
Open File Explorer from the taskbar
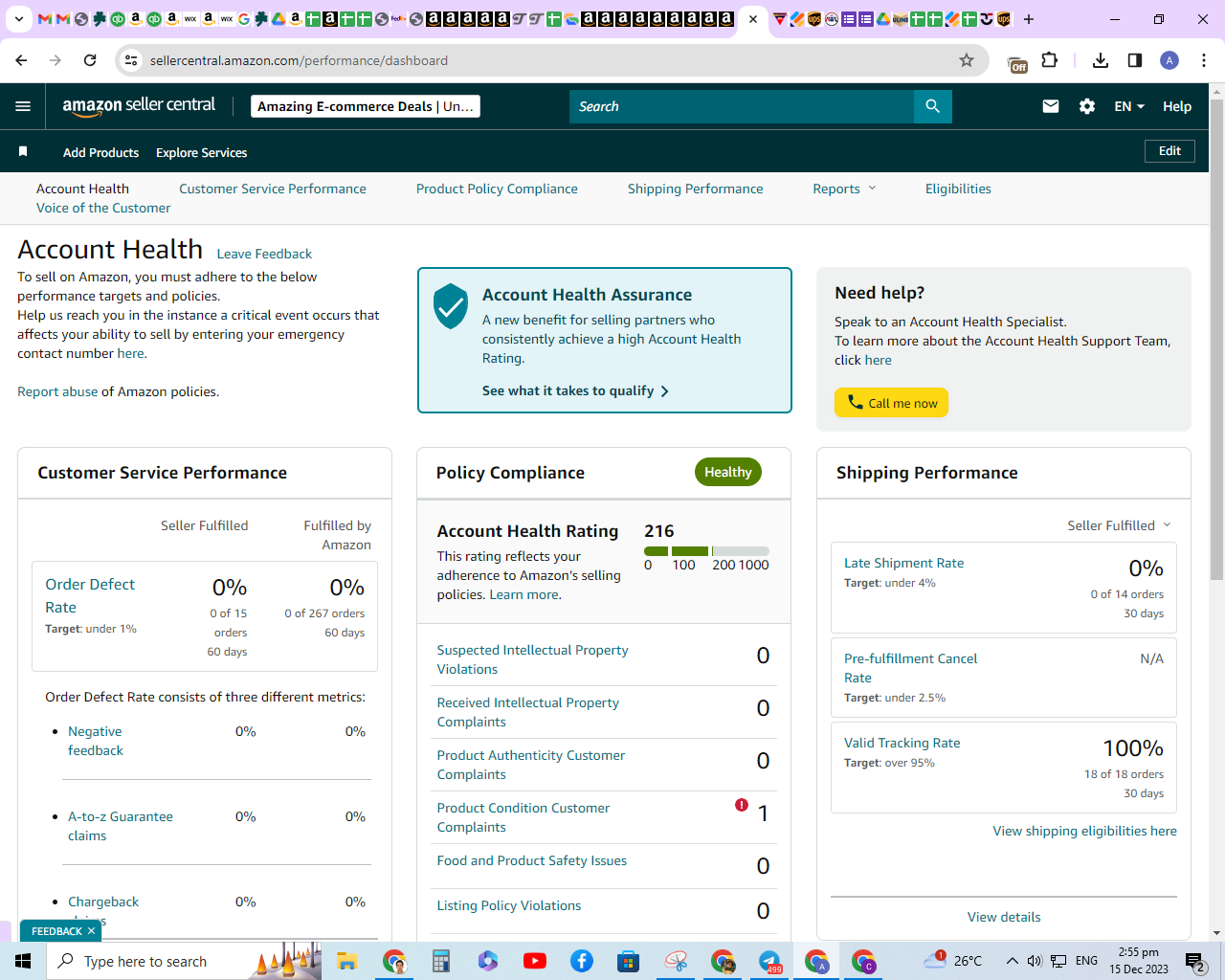(x=346, y=961)
